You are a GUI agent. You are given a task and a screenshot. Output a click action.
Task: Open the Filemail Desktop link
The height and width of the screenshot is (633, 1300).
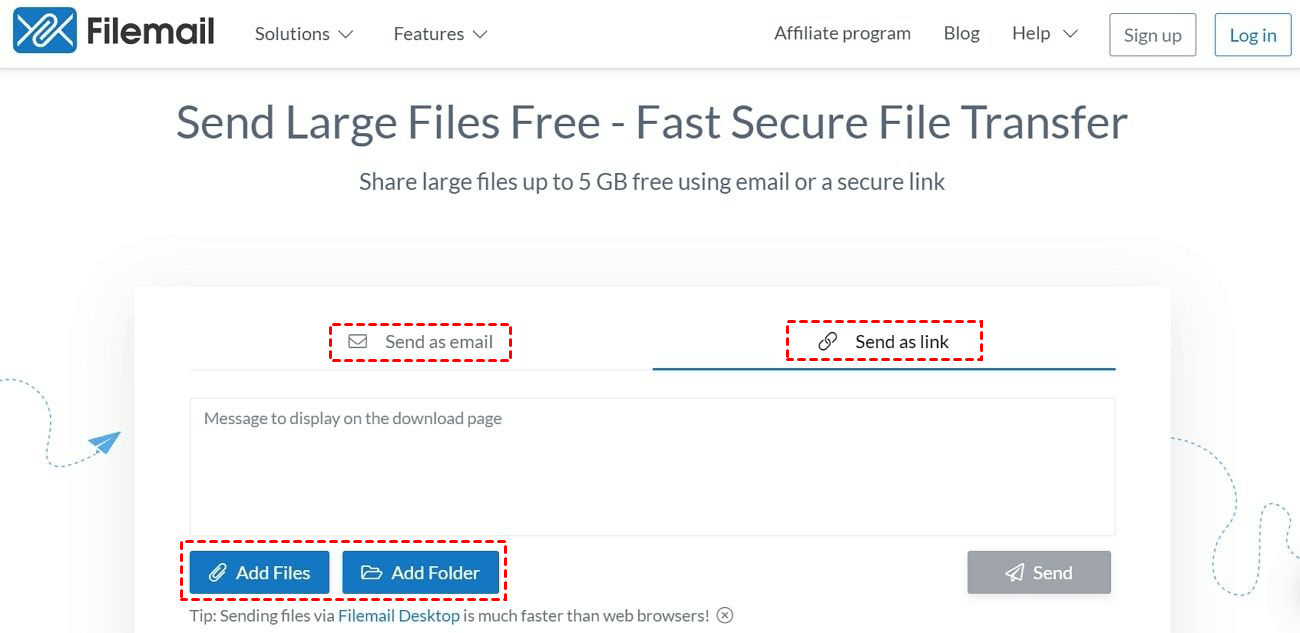click(x=399, y=616)
